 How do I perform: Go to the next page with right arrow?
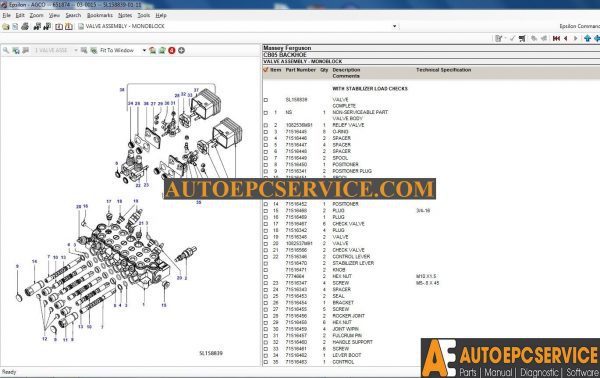point(575,38)
